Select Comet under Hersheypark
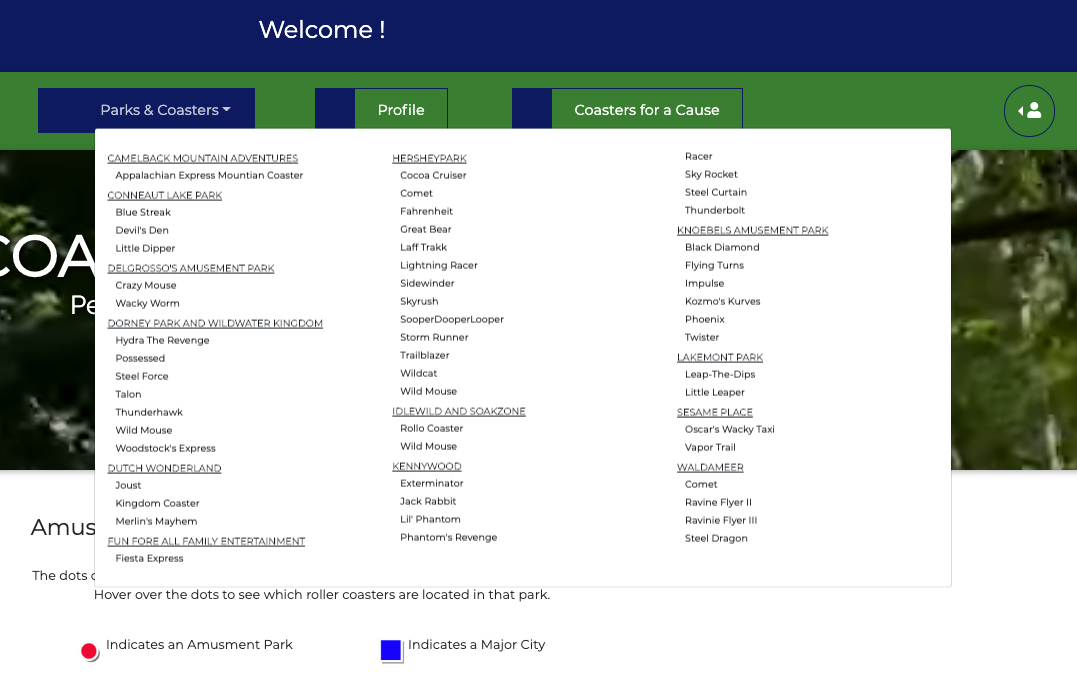Image resolution: width=1077 pixels, height=688 pixels. [416, 193]
